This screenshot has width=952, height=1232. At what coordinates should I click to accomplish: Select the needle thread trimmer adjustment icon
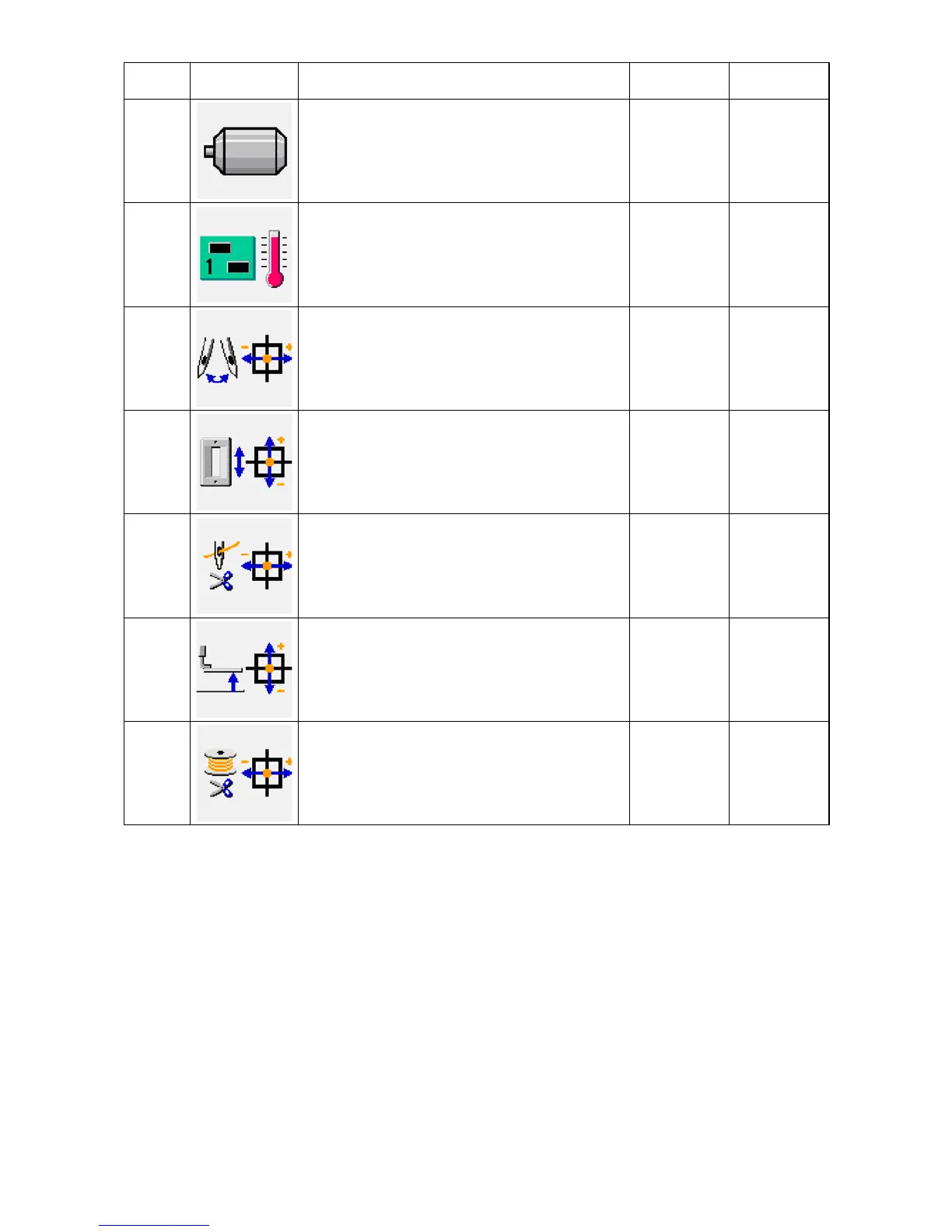coord(244,565)
